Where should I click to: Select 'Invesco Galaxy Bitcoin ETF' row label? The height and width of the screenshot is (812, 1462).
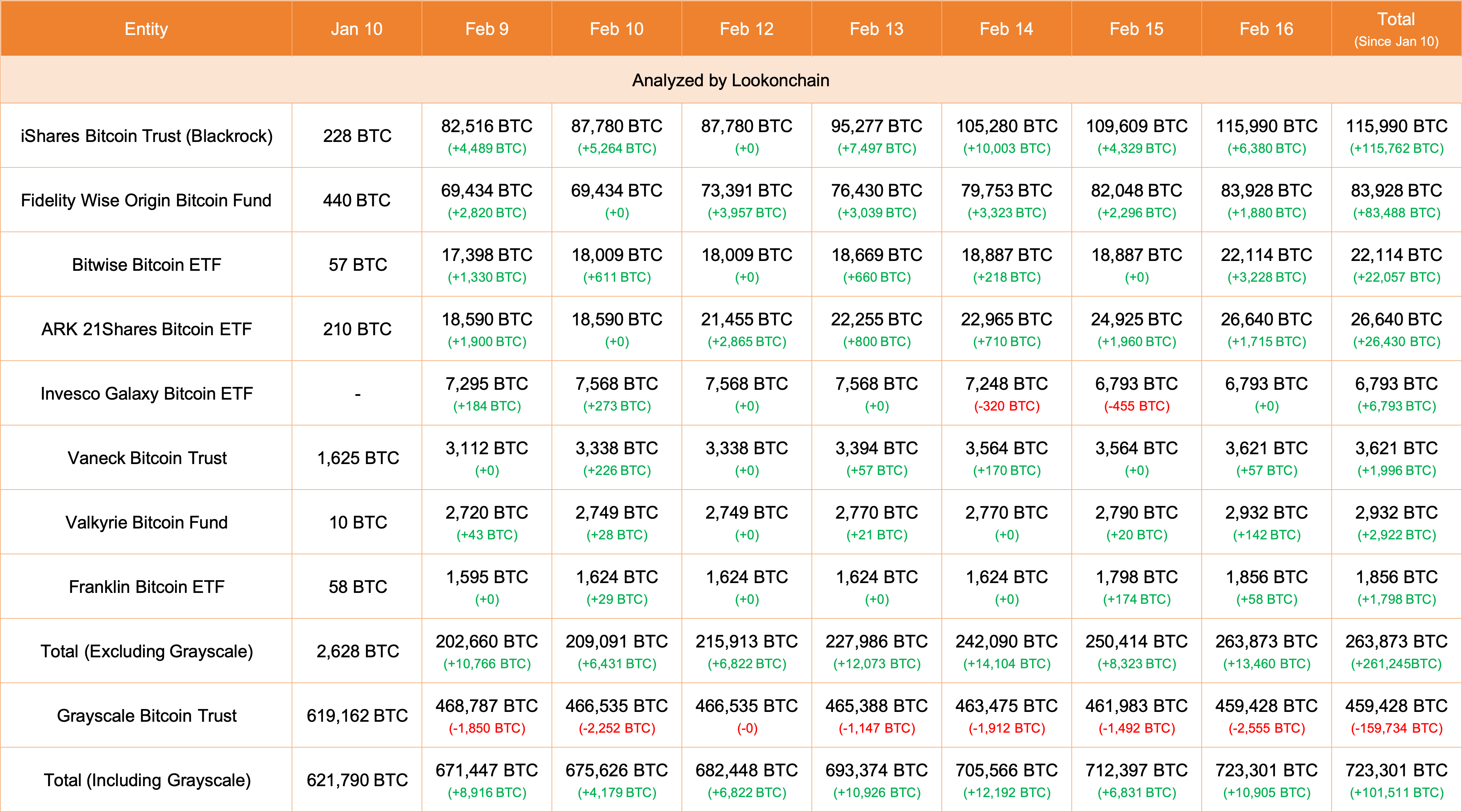pos(146,393)
